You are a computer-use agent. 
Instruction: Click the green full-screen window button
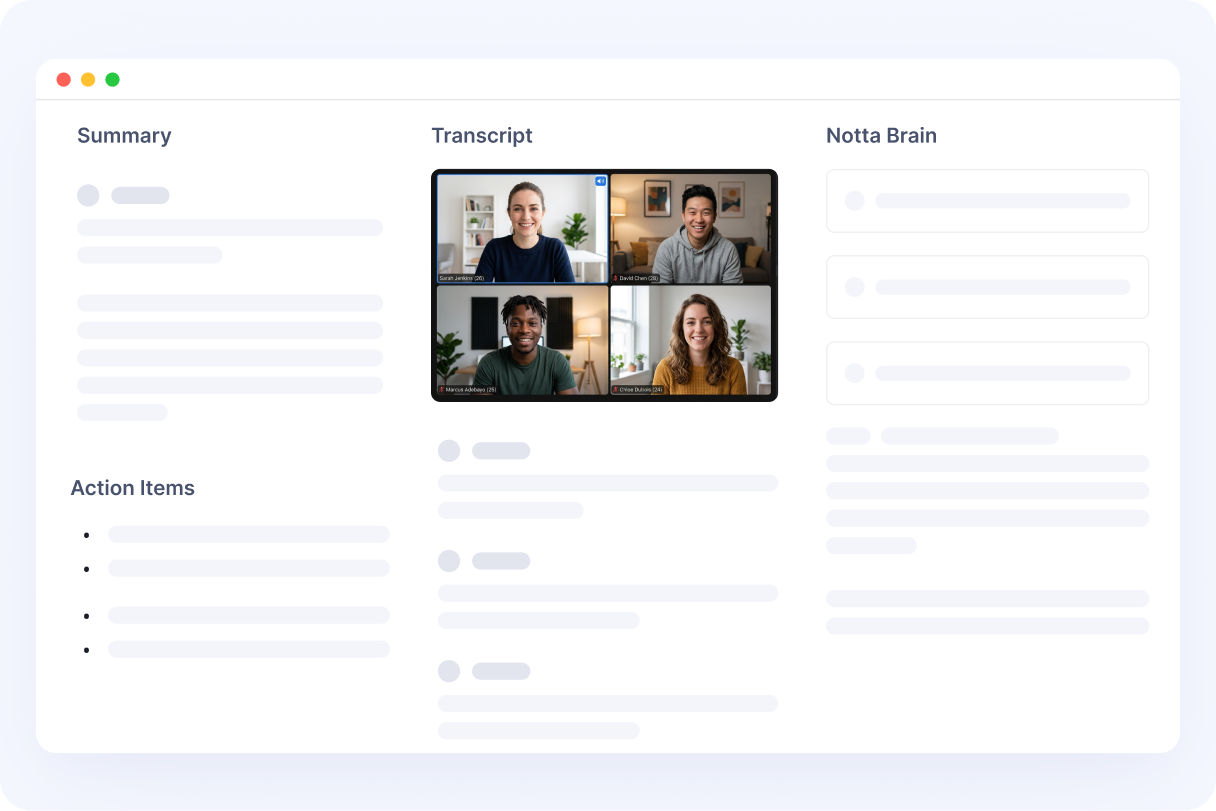coord(112,80)
